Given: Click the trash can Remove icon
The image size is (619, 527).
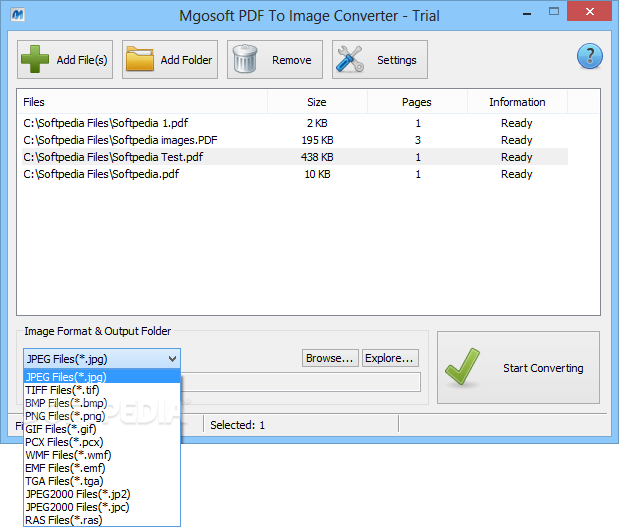Looking at the screenshot, I should pyautogui.click(x=245, y=59).
